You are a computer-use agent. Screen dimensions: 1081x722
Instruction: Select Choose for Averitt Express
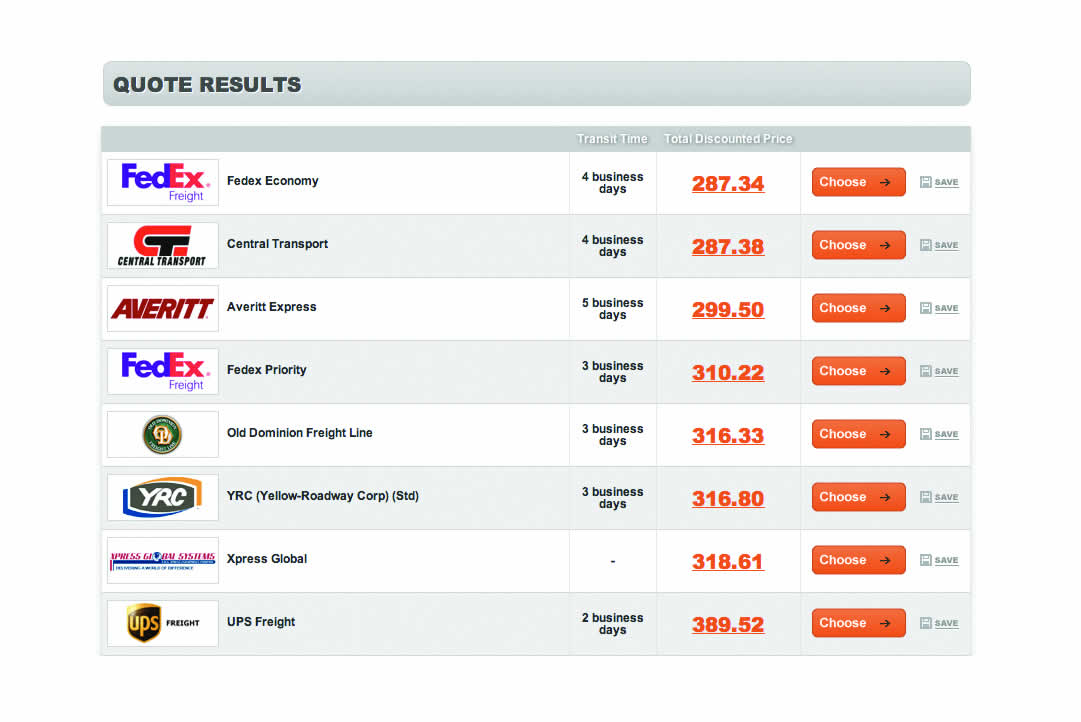(x=858, y=308)
